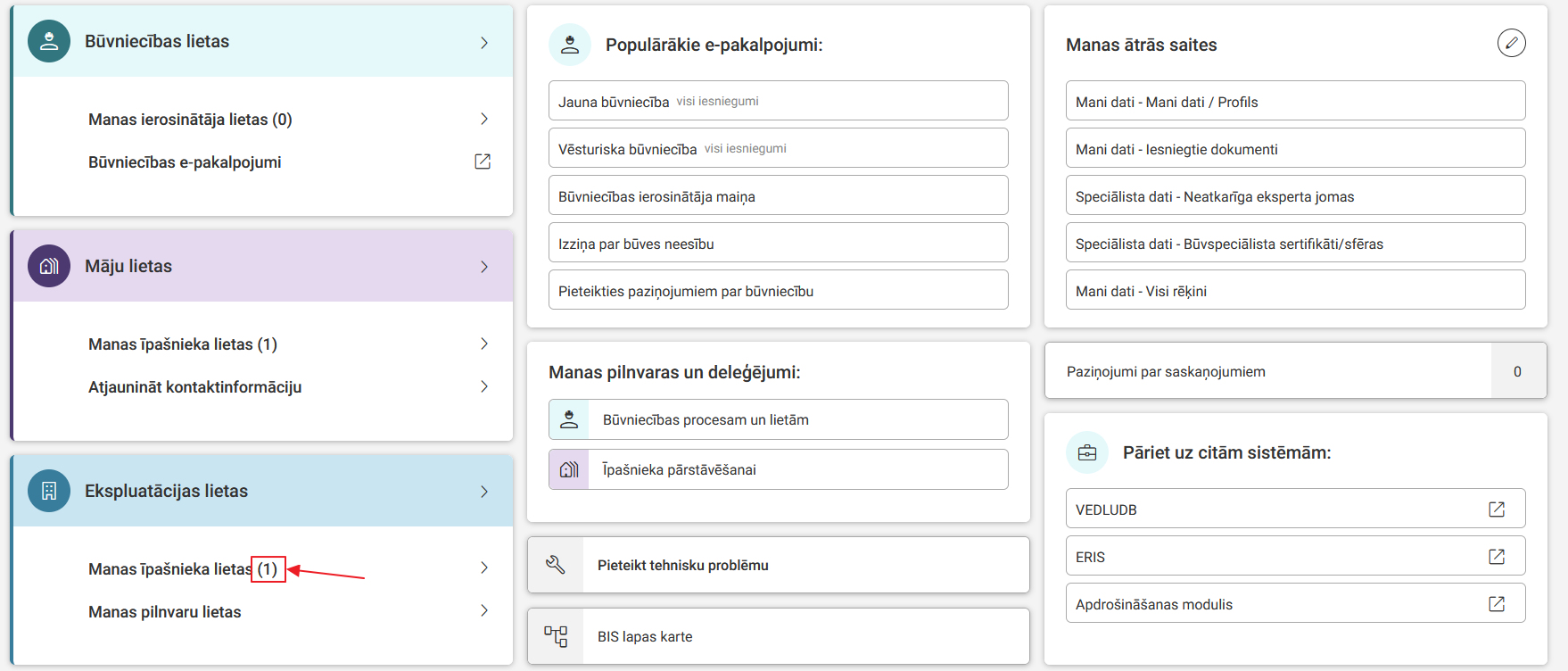The width and height of the screenshot is (1568, 671).
Task: Click the Būvniecības lietas round person icon
Action: [49, 41]
